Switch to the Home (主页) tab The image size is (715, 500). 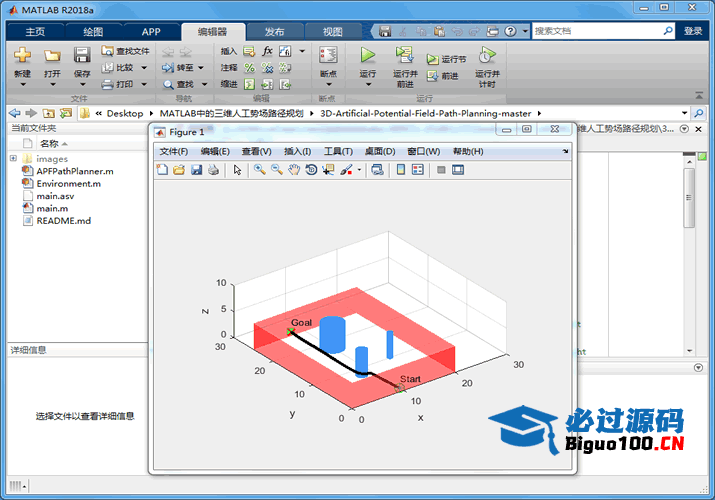35,31
